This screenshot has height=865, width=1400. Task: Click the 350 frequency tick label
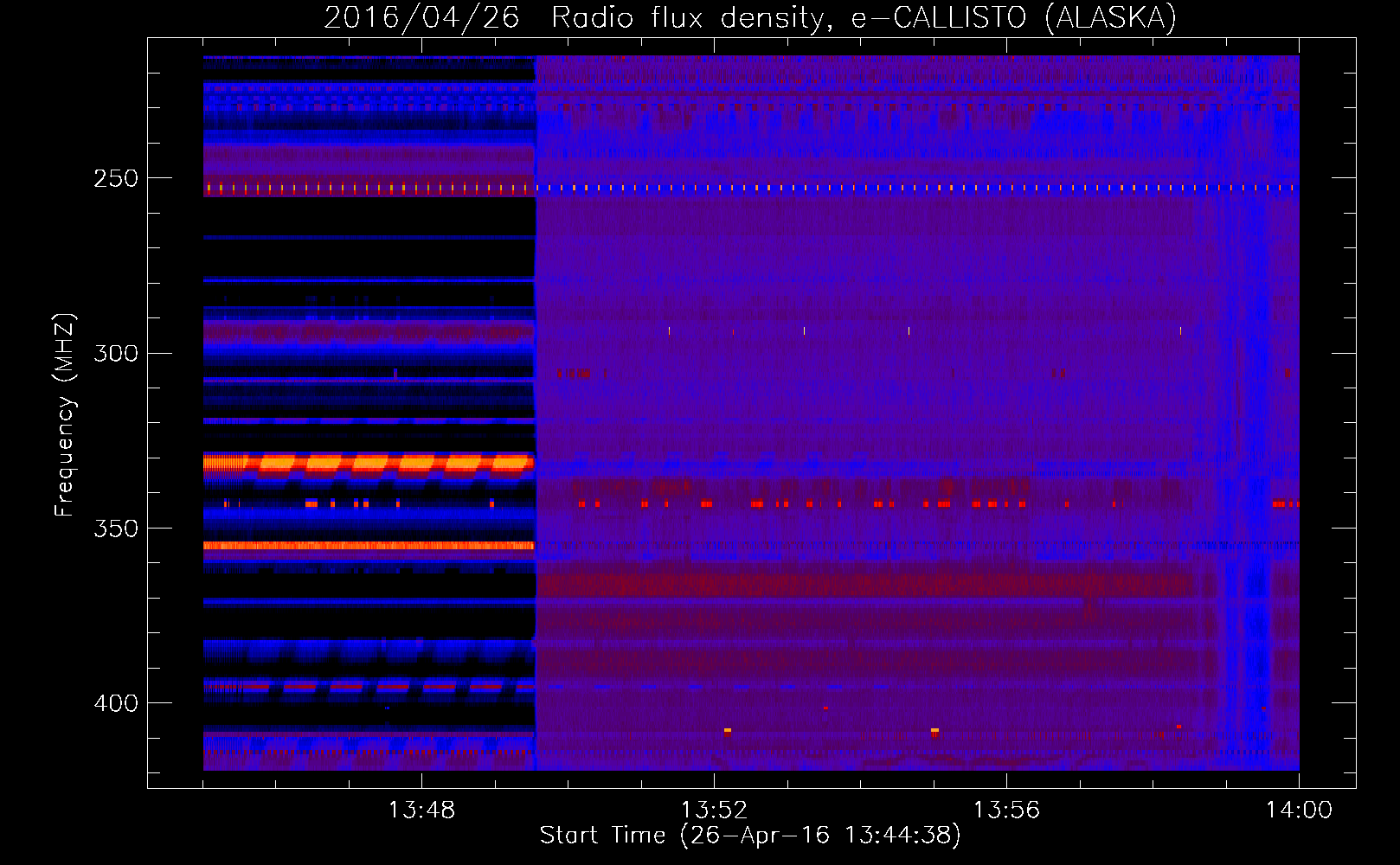[116, 528]
